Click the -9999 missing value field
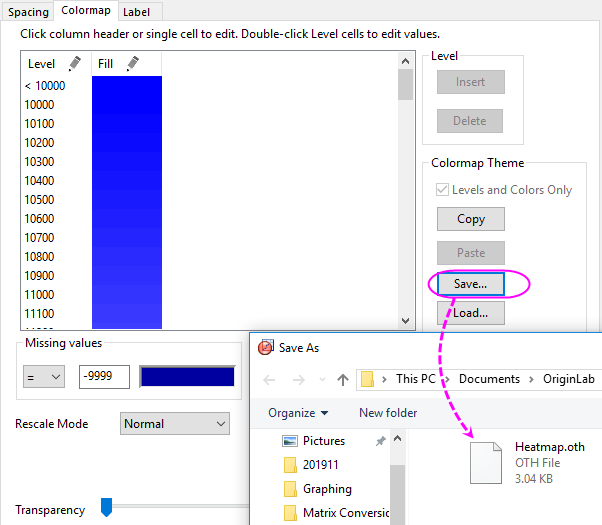602x525 pixels. click(104, 376)
